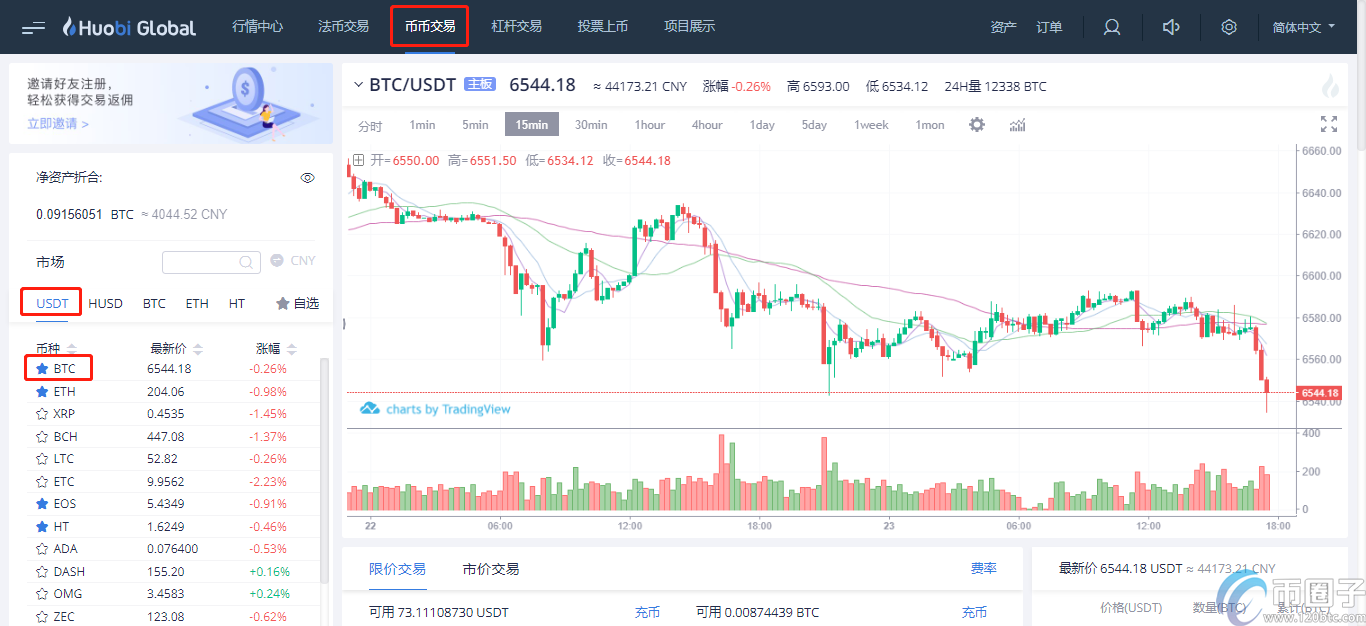The width and height of the screenshot is (1366, 626).
Task: Show 自选 favorites list
Action: pos(298,303)
